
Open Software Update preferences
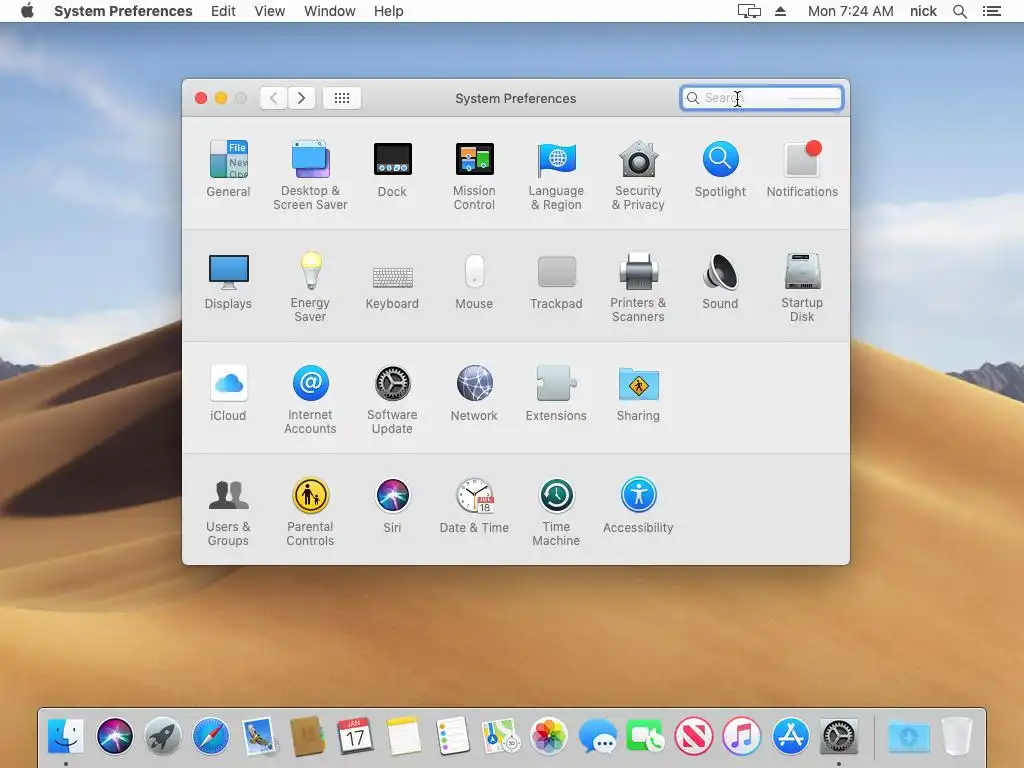392,400
